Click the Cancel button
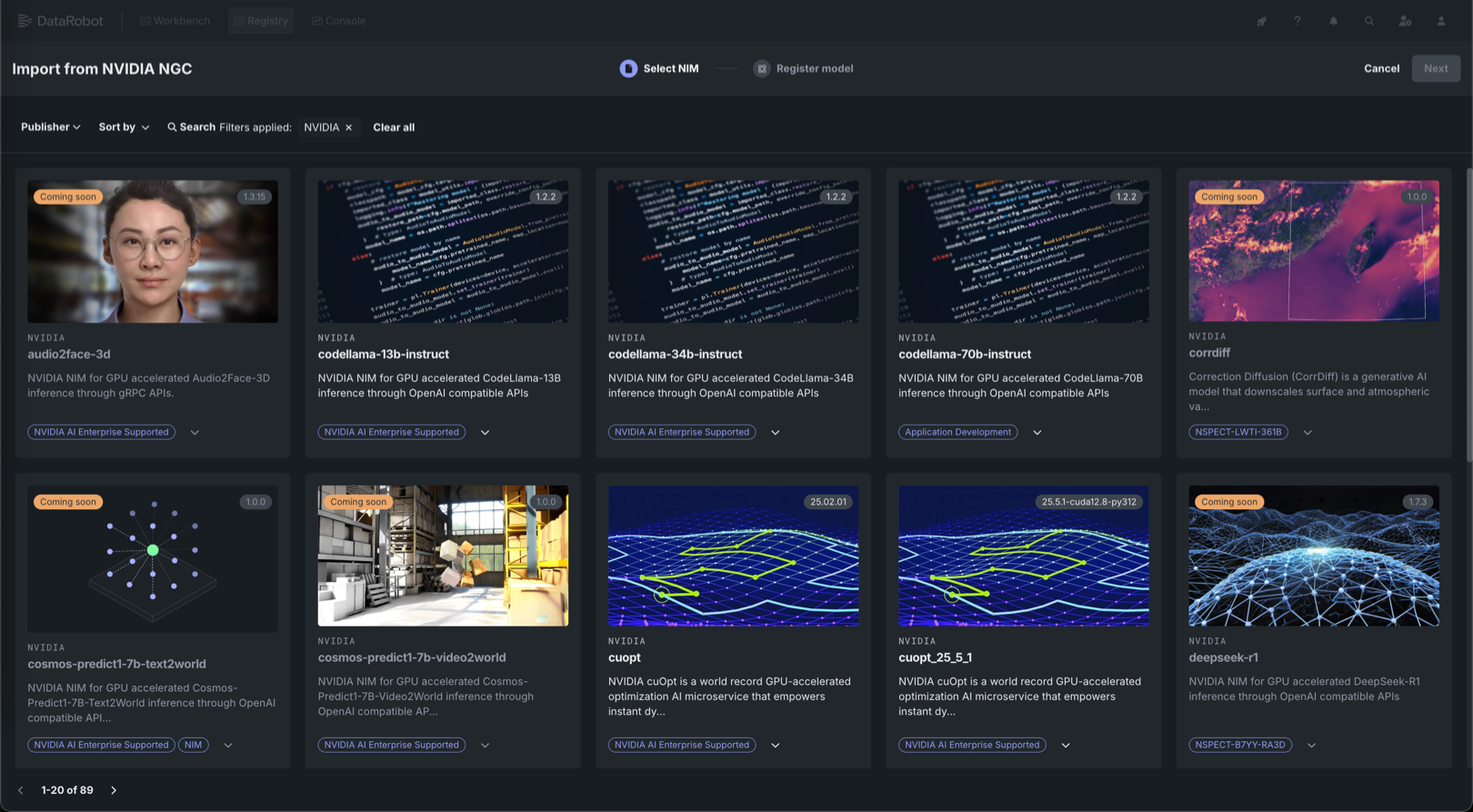Screen dimensions: 1473x812 [1380, 68]
